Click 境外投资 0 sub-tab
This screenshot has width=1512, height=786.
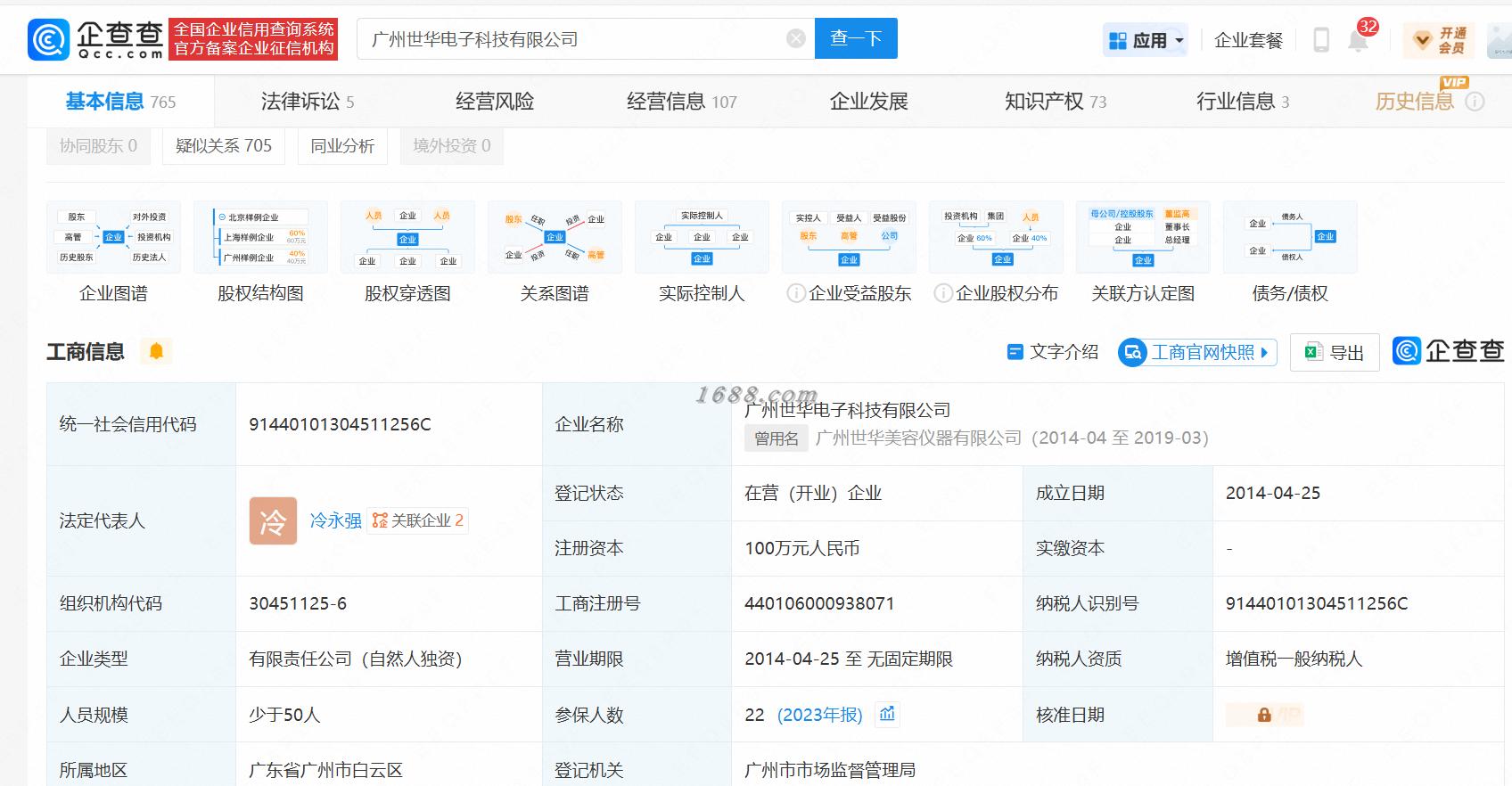pos(452,146)
